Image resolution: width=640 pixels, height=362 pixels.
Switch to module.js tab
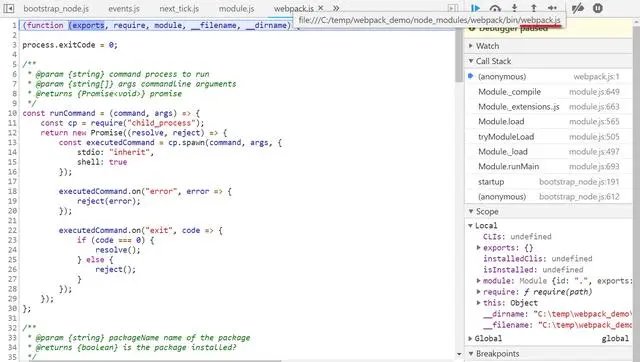tap(236, 8)
